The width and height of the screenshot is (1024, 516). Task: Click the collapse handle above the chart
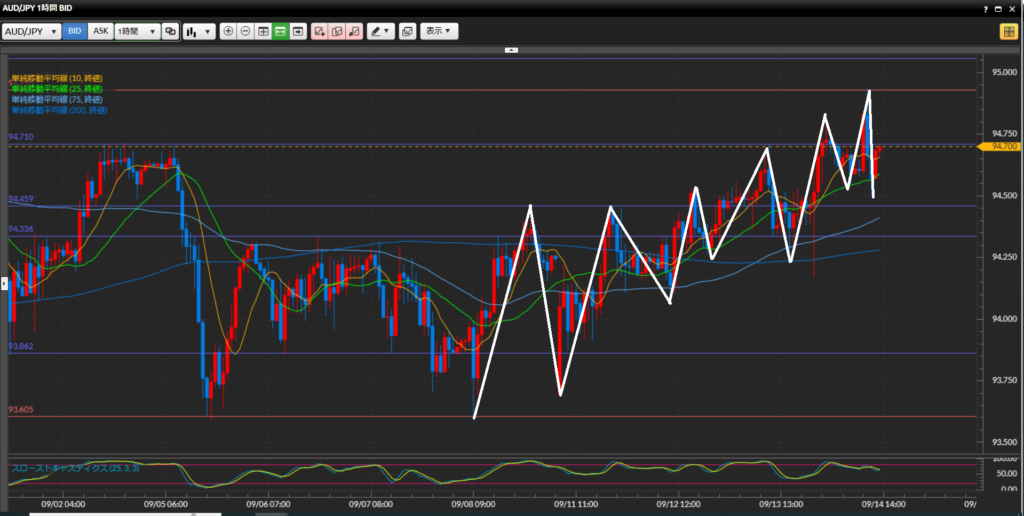[x=511, y=49]
